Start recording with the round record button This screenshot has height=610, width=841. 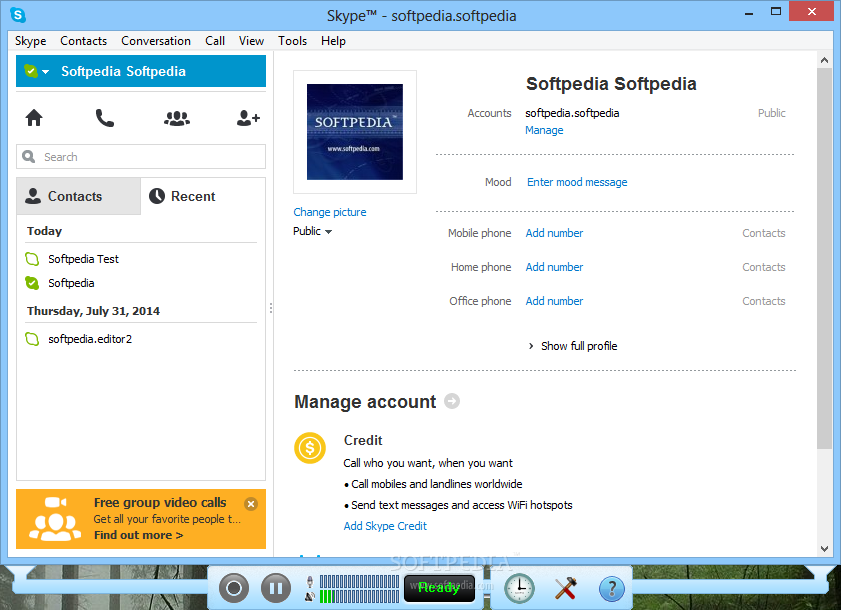(234, 588)
